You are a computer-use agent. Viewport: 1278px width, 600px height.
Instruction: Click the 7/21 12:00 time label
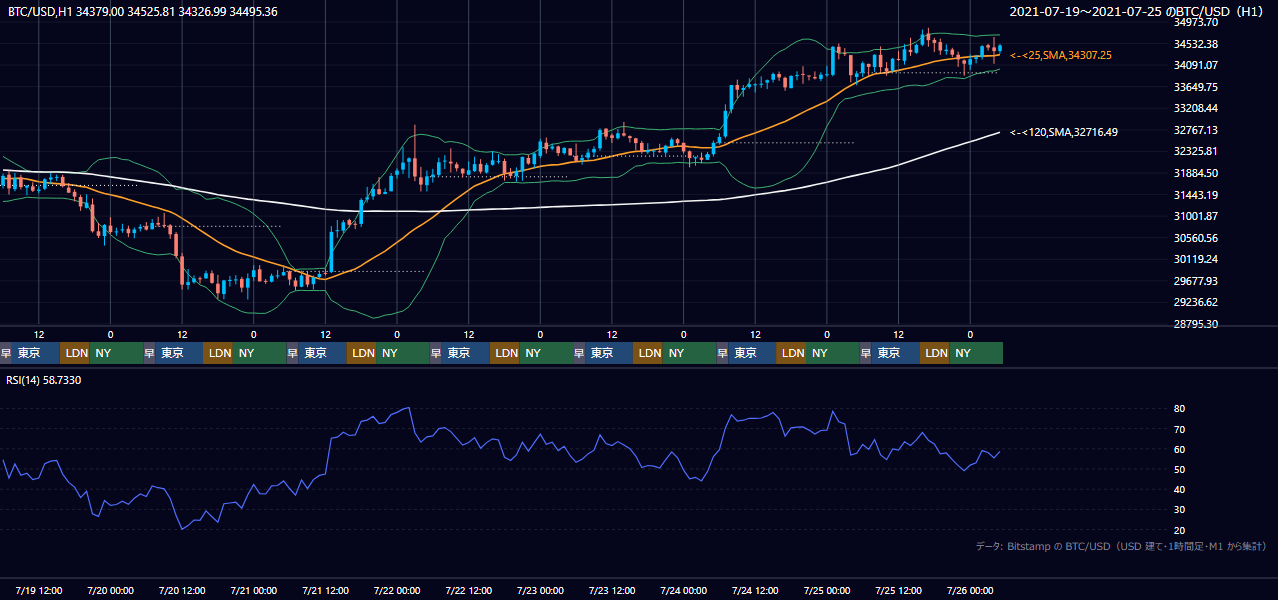pyautogui.click(x=325, y=590)
